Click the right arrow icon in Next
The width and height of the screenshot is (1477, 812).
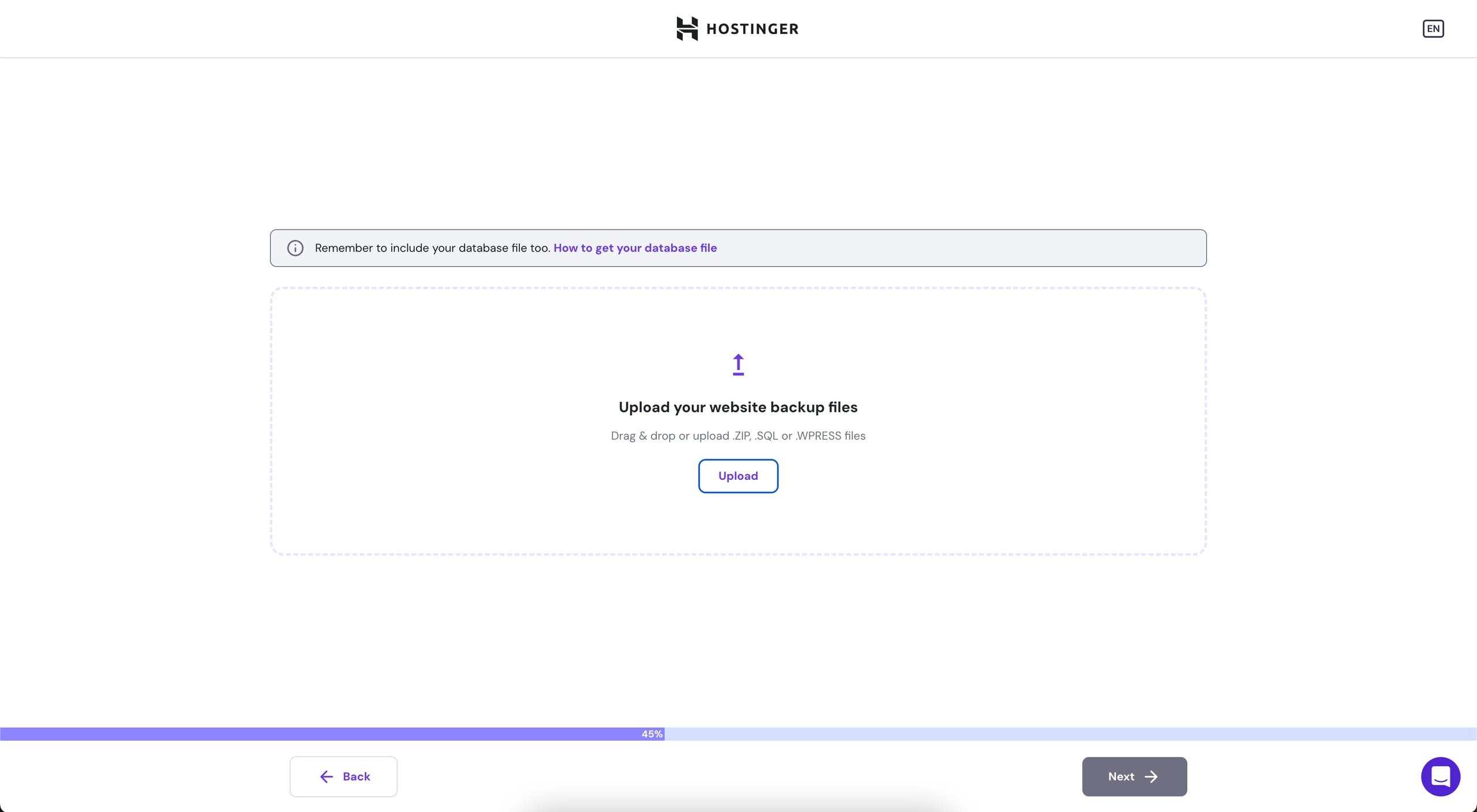pos(1151,777)
